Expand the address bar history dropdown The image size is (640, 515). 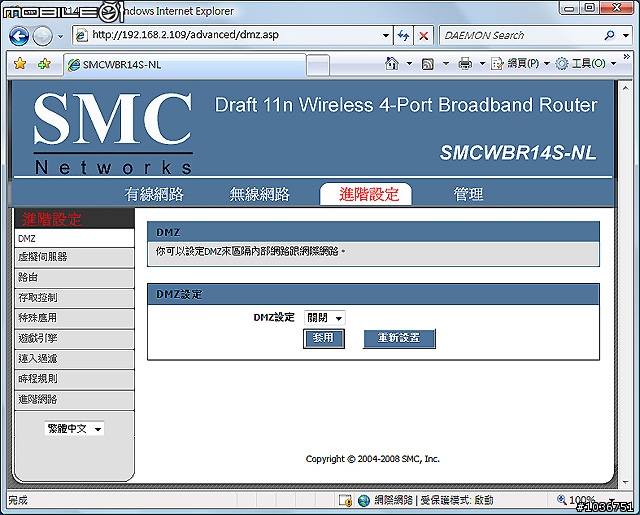385,36
